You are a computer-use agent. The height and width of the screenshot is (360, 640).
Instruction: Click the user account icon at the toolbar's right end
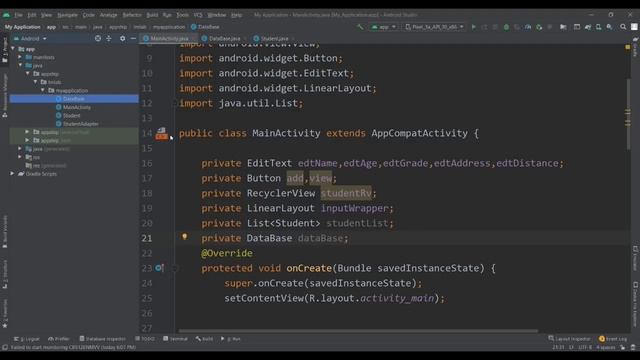pyautogui.click(x=634, y=27)
